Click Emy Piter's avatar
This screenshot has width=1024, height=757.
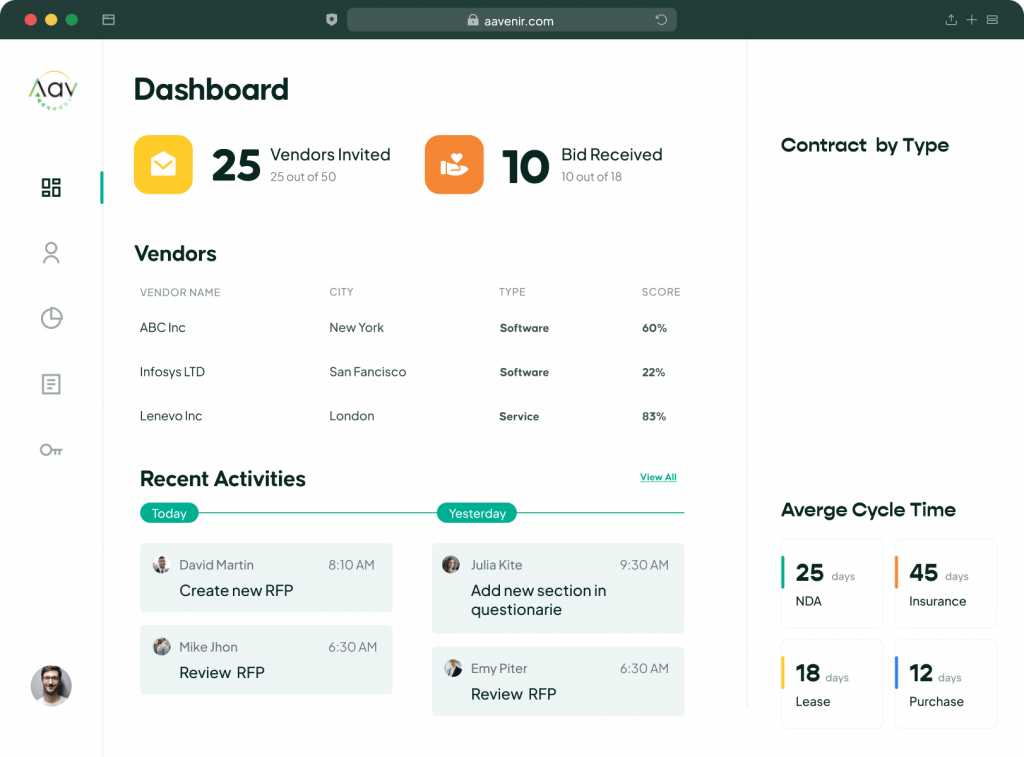click(x=453, y=668)
